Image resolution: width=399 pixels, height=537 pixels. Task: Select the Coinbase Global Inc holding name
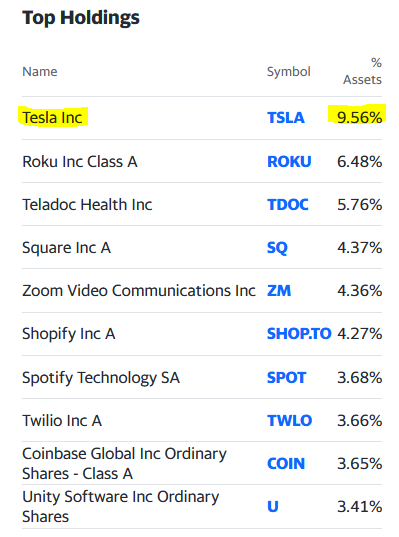124,464
